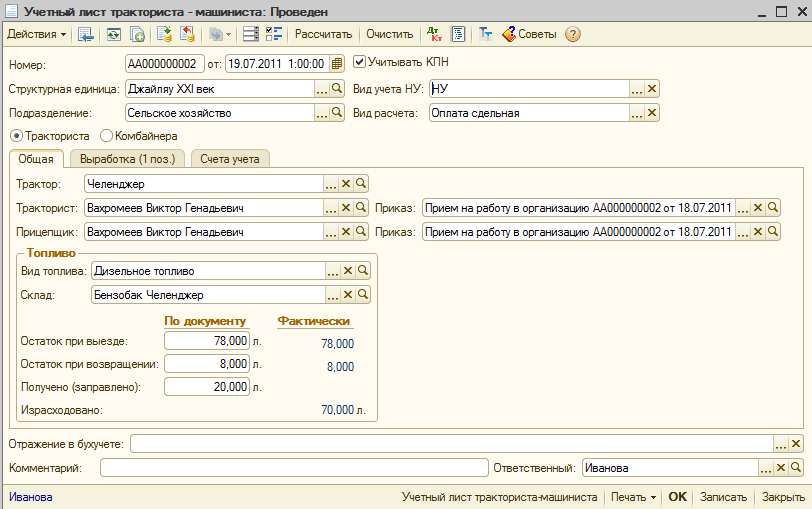Viewport: 812px width, 509px height.
Task: Open the Счета учета tab
Action: tap(229, 159)
